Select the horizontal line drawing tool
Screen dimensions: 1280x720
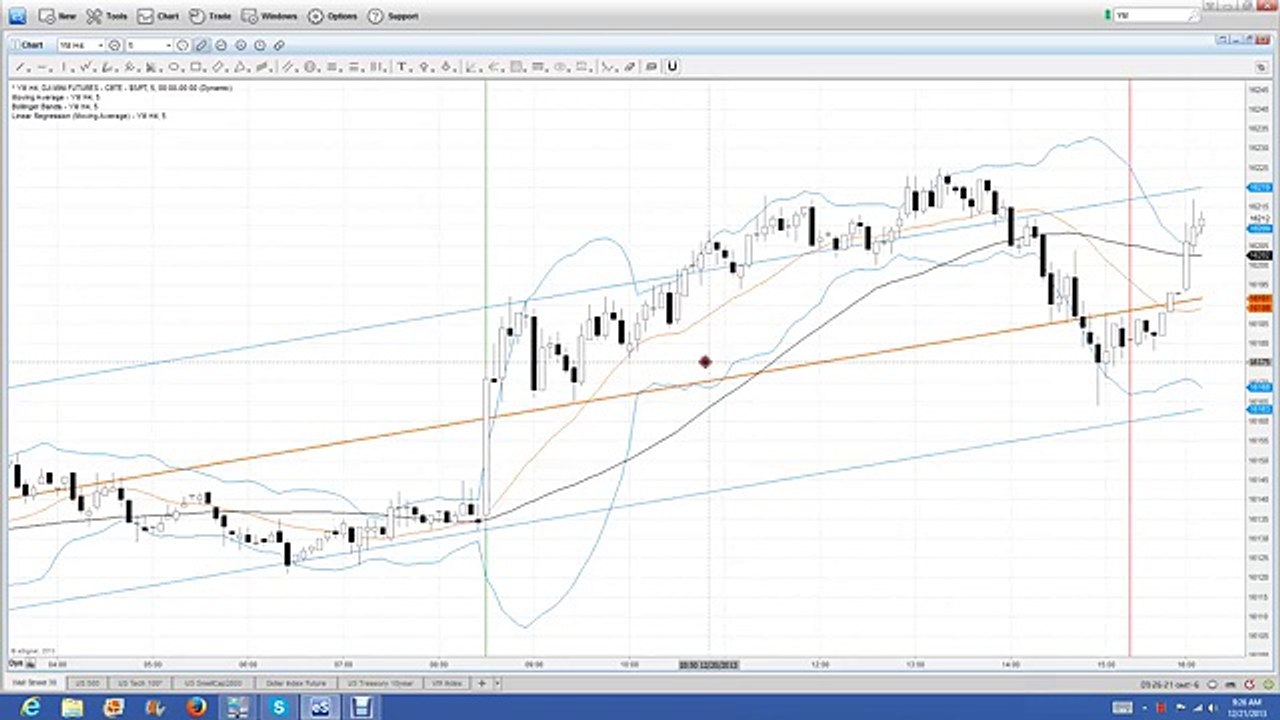point(43,67)
